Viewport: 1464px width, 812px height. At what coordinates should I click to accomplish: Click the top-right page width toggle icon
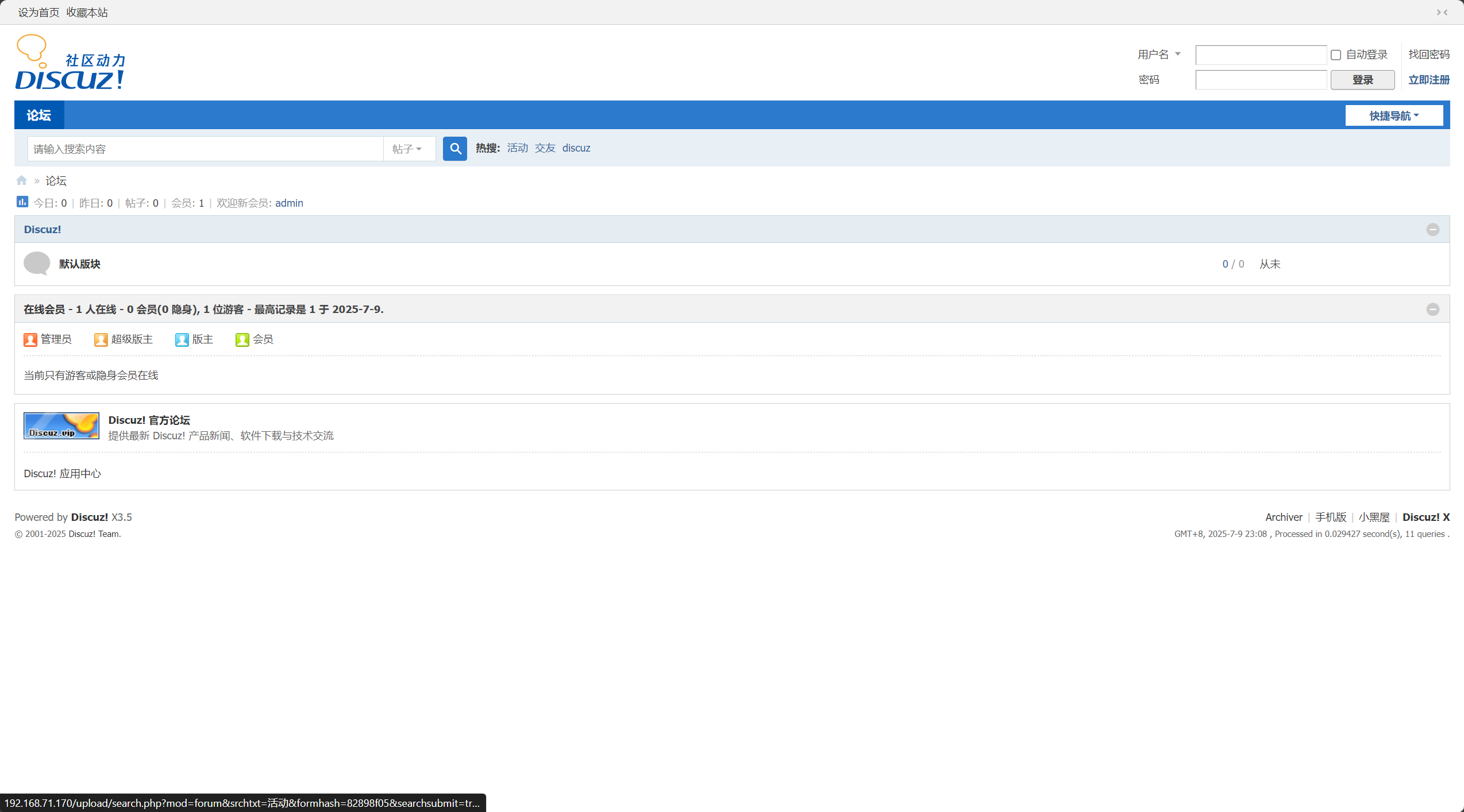[x=1442, y=12]
